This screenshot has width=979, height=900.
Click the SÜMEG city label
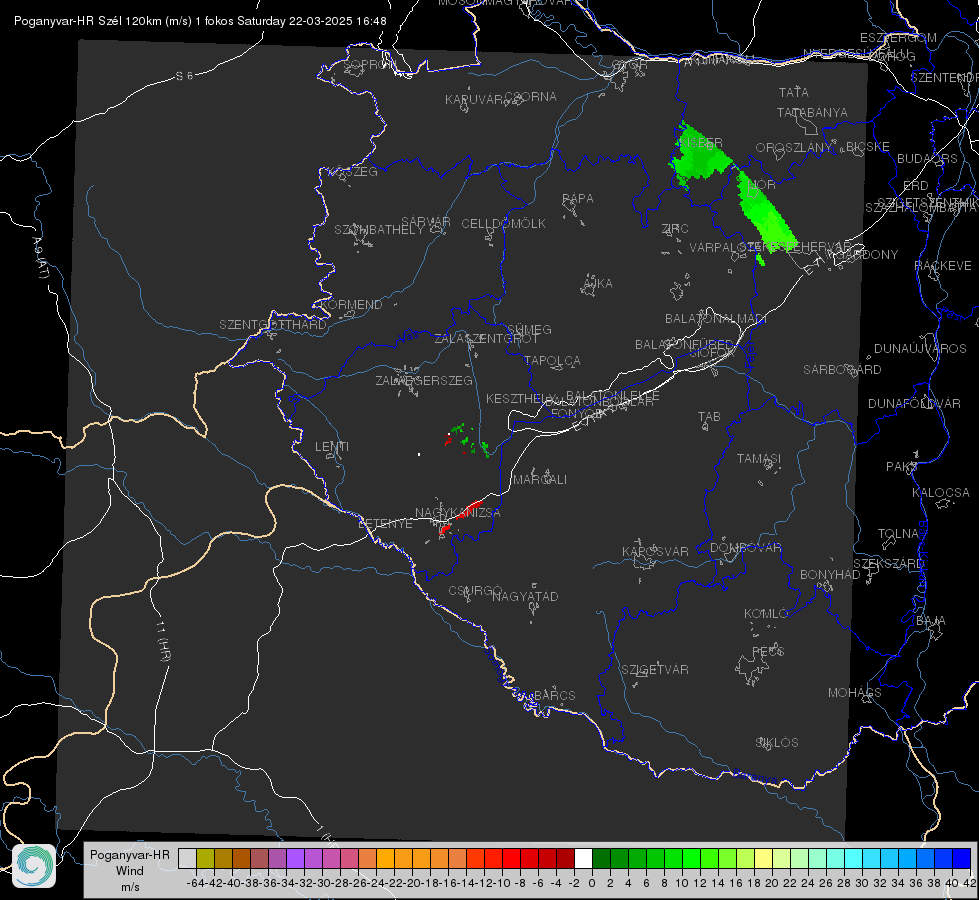(x=529, y=330)
